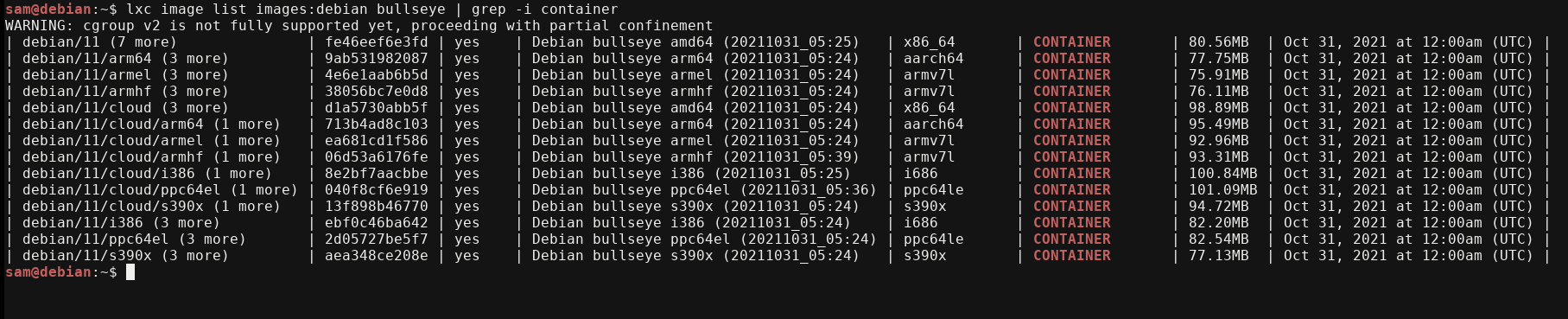
Task: Click the fingerprint 2d05727be5f7
Action: 376,239
